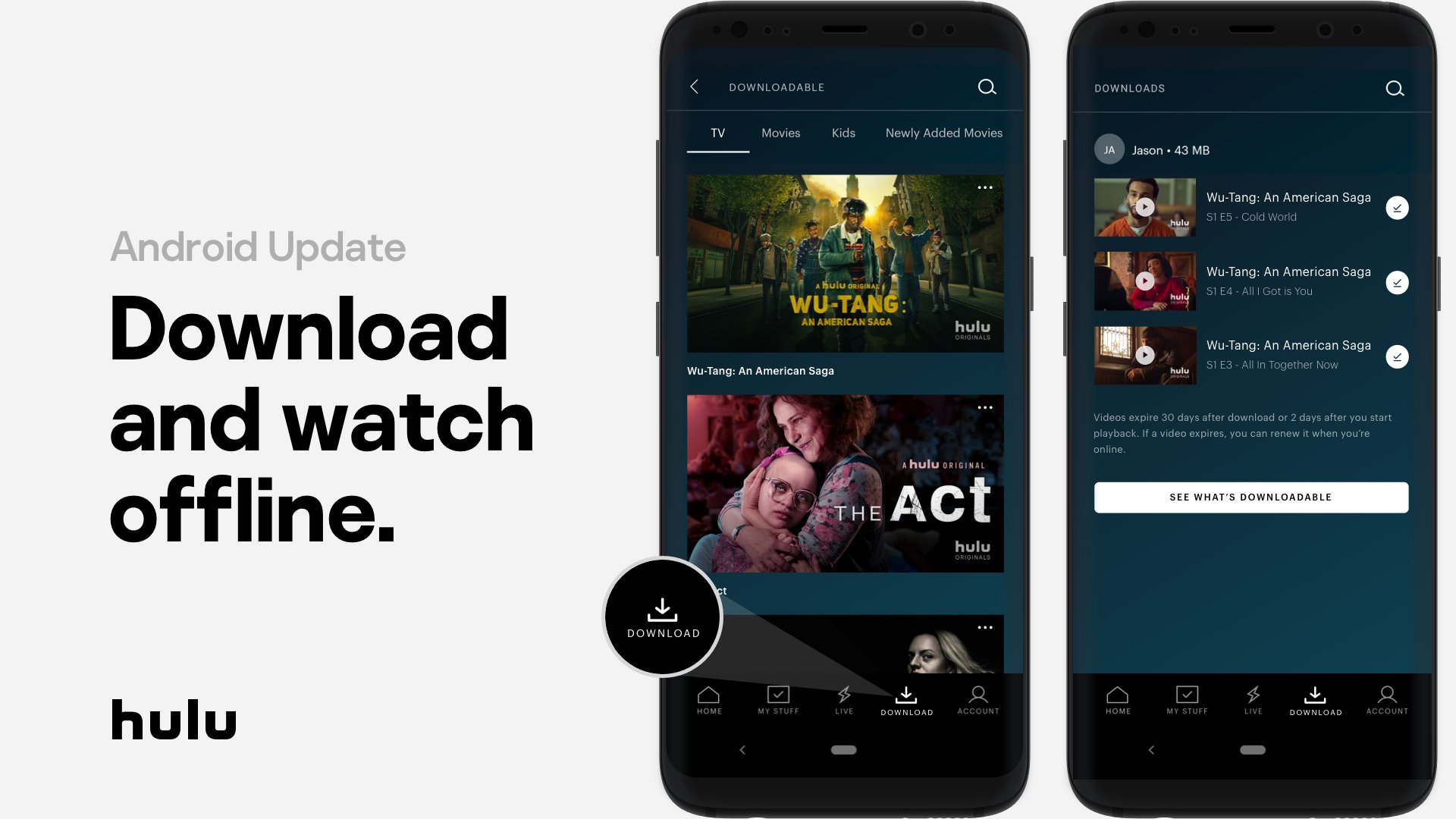Toggle checkmark on Wu-Tang S1 E3 episode
Screen dimensions: 1456x819
(1395, 356)
